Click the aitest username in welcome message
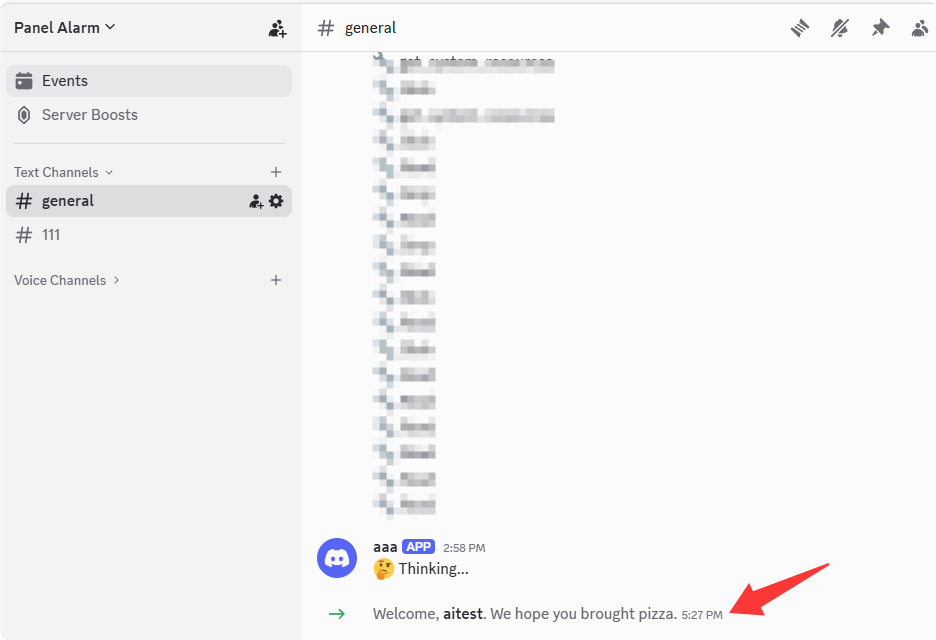Screen dimensions: 936x640 [463, 614]
